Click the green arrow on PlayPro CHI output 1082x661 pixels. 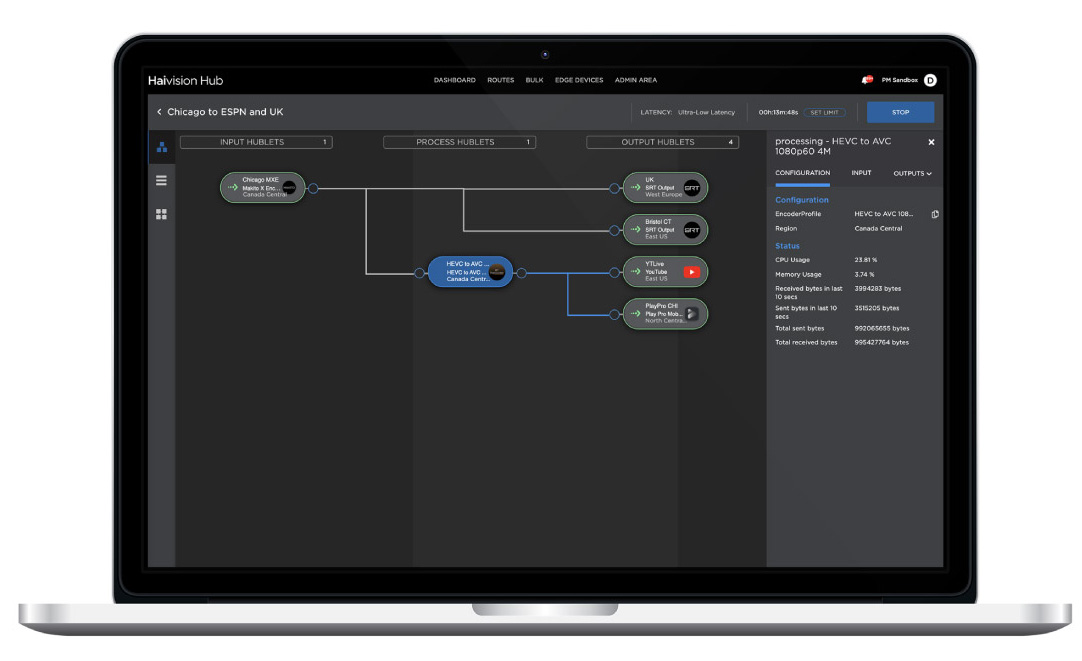coord(636,313)
